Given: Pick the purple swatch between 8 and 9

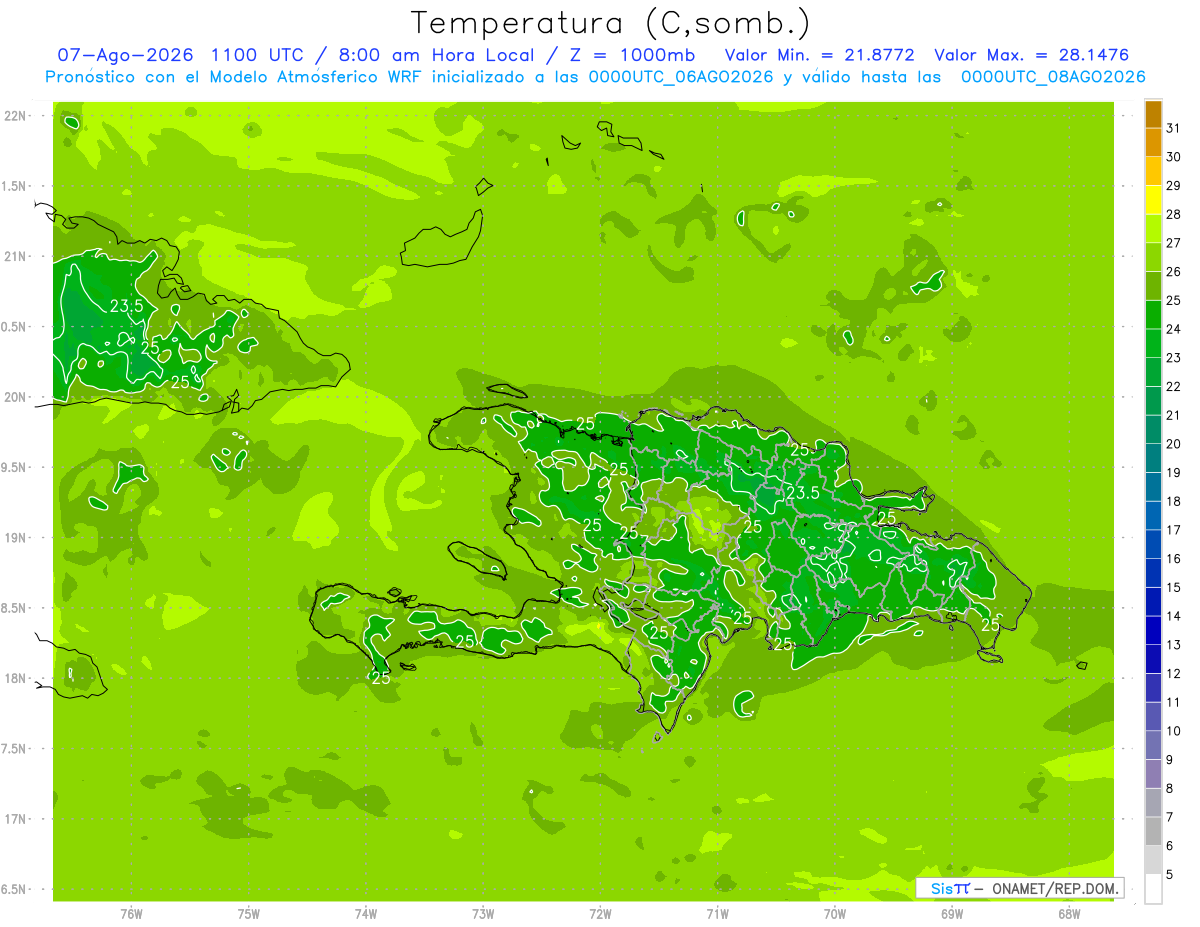Looking at the screenshot, I should [x=1153, y=774].
